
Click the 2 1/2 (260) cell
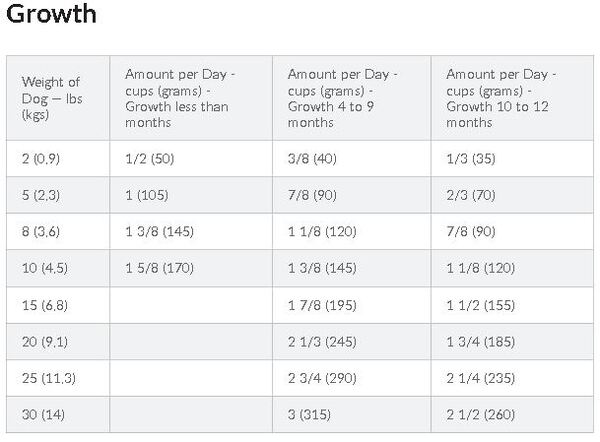512,414
